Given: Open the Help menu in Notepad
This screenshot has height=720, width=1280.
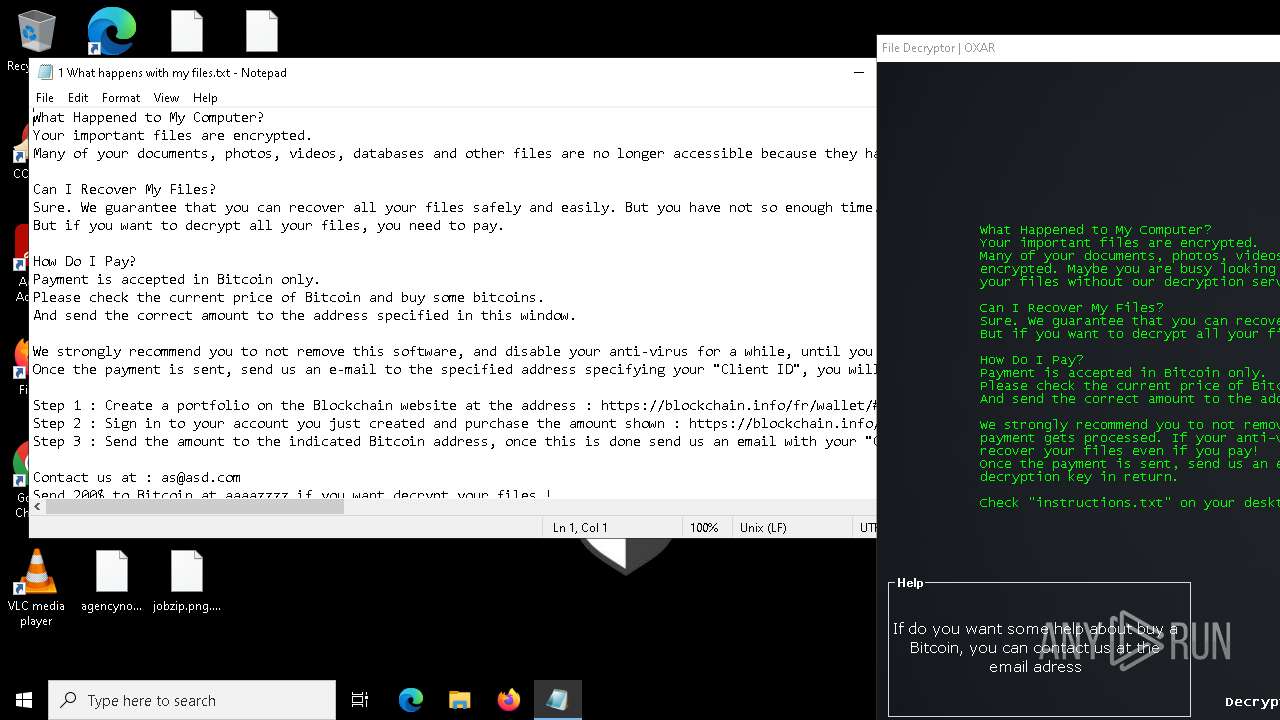Looking at the screenshot, I should coord(205,98).
